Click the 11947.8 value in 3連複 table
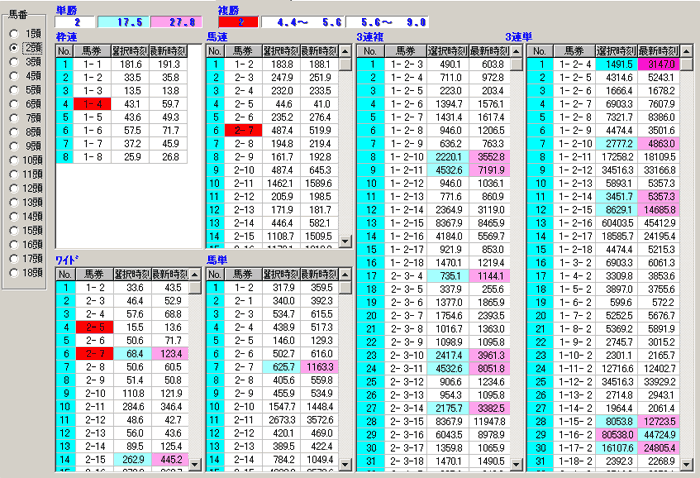The image size is (700, 478). (x=490, y=421)
